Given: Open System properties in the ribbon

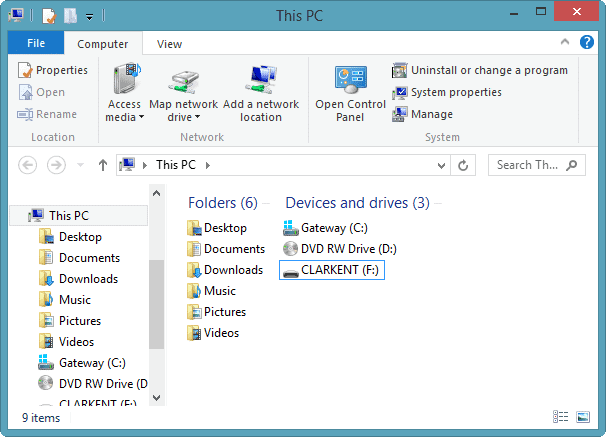Looking at the screenshot, I should click(446, 92).
